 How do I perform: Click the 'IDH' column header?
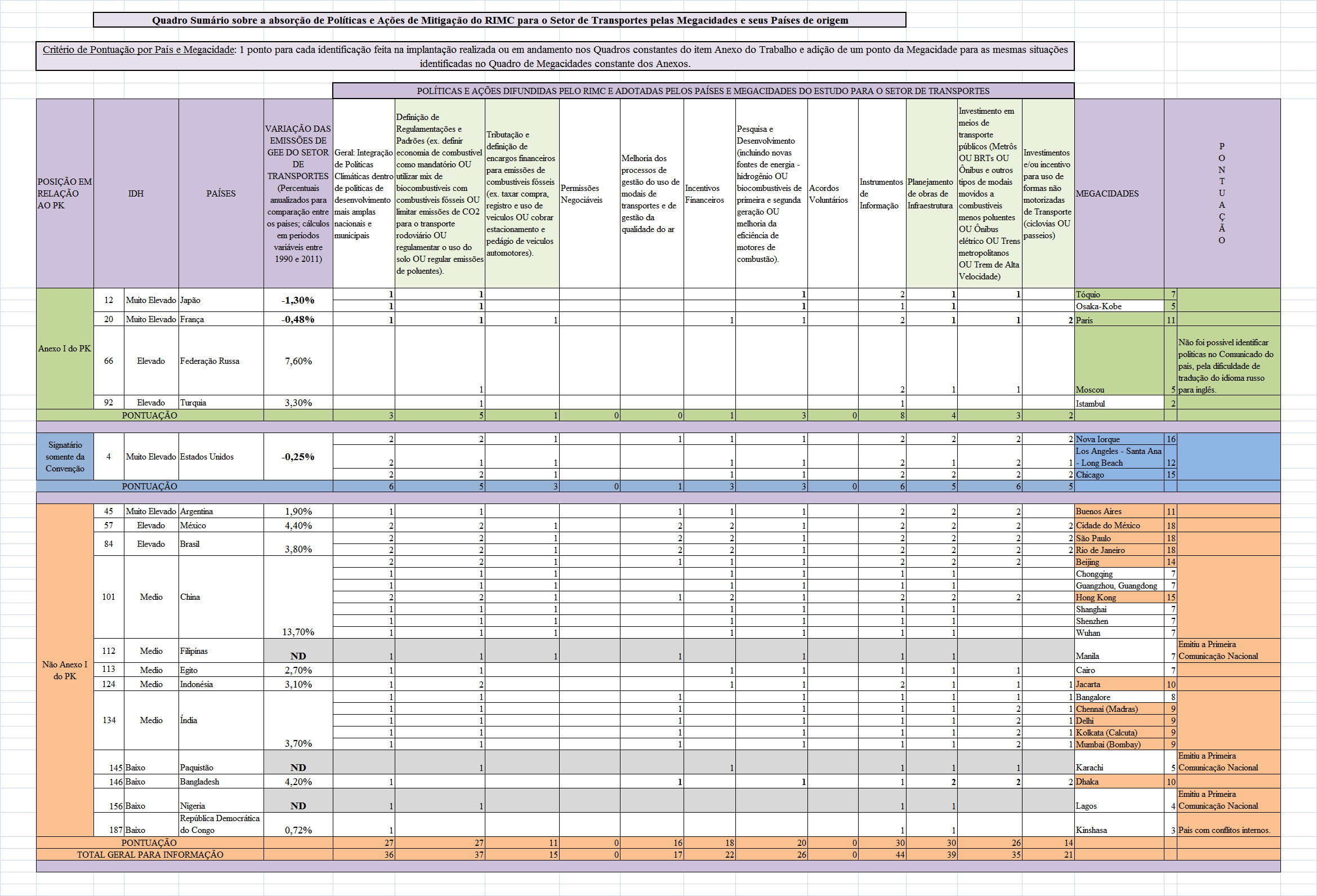coord(136,193)
